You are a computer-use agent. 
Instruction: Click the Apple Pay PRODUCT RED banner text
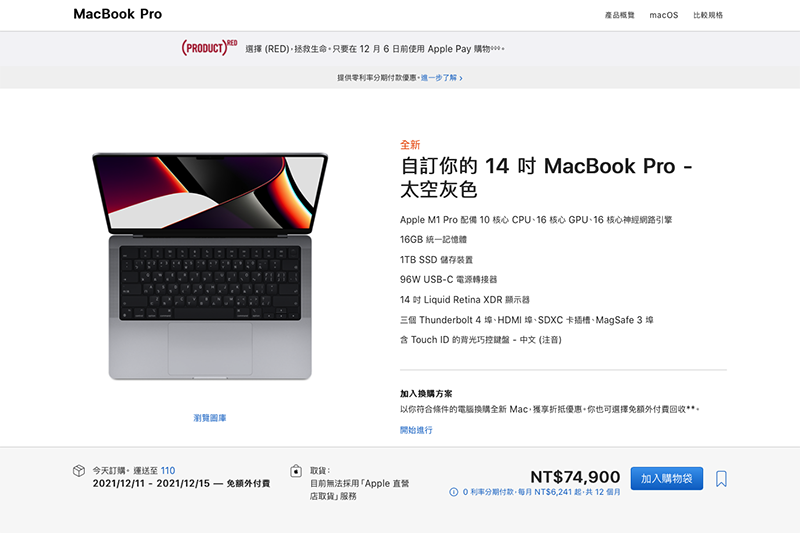375,49
